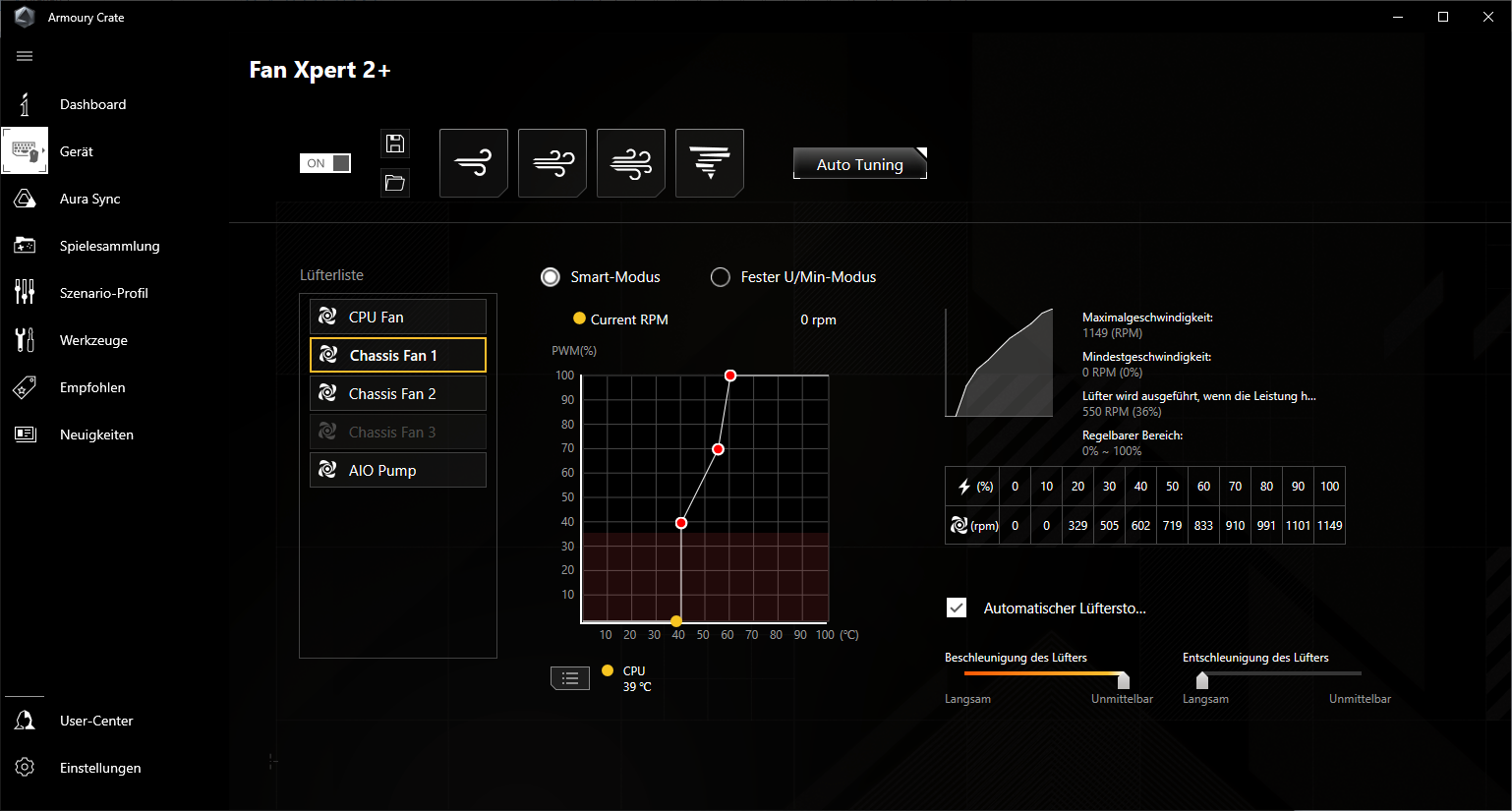Click the 329 rpm table cell
Image resolution: width=1512 pixels, height=811 pixels.
point(1078,526)
